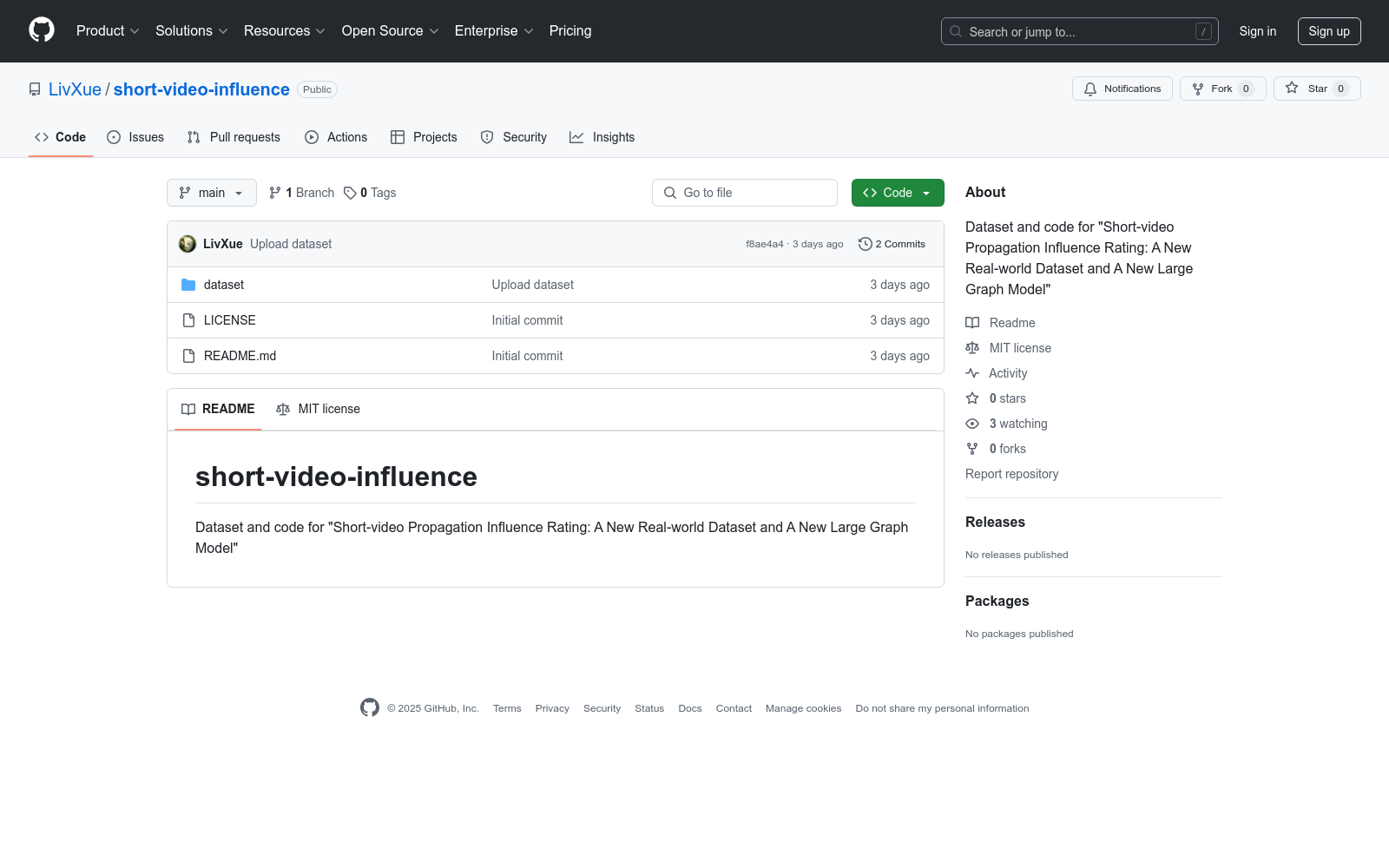Open footer Contact link

pyautogui.click(x=734, y=708)
